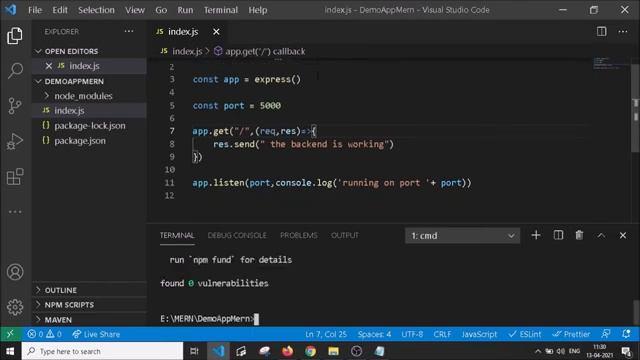Open the Extensions view

point(15,176)
